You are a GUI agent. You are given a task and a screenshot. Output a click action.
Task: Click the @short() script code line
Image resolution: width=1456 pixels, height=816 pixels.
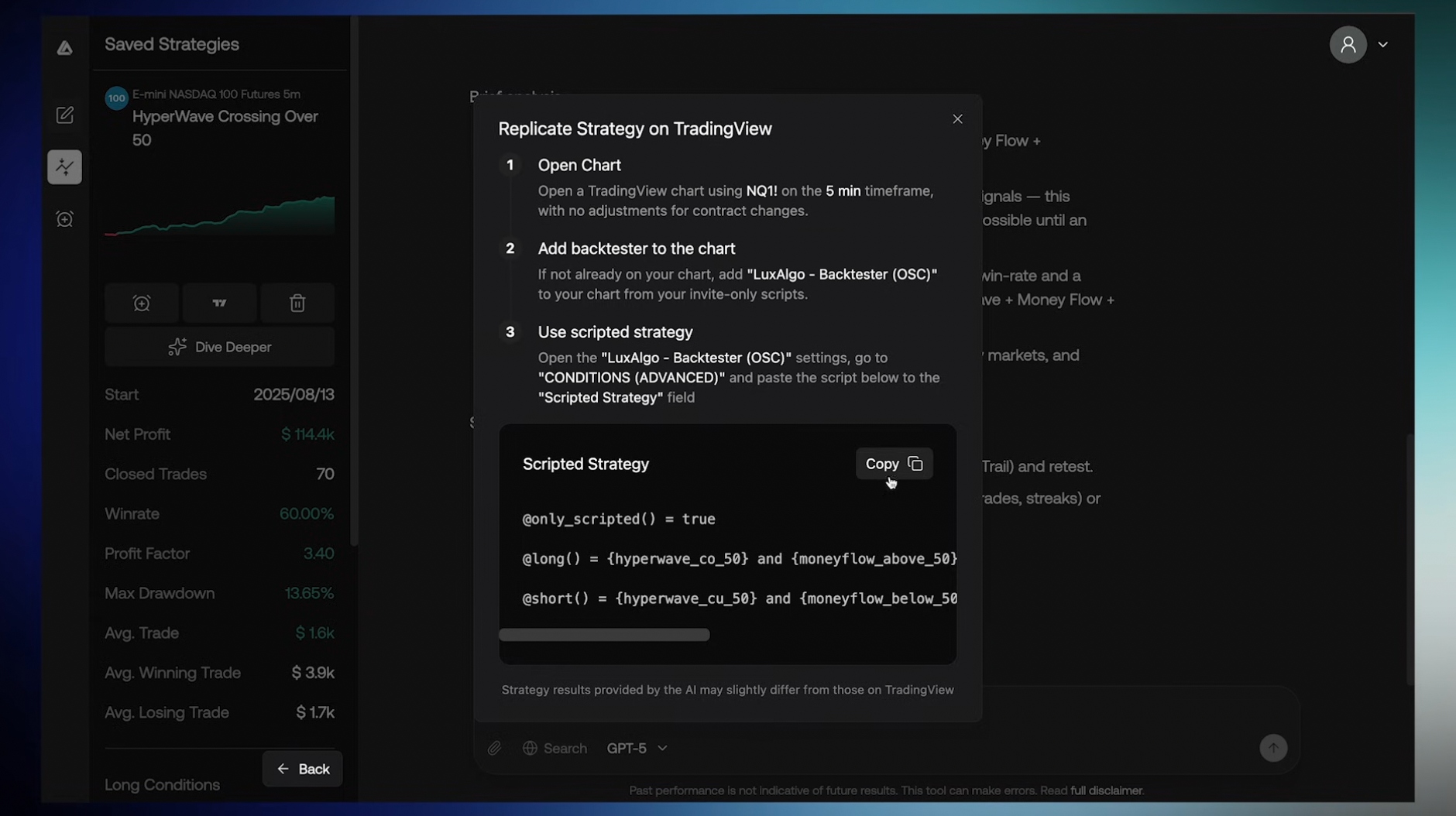[x=740, y=598]
